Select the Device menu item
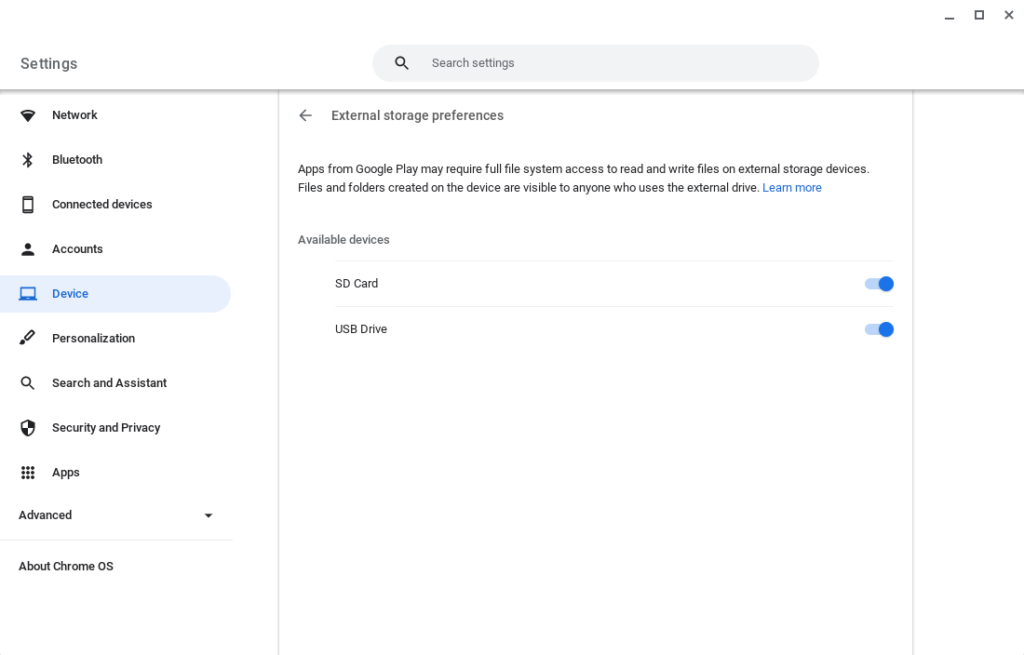Image resolution: width=1024 pixels, height=655 pixels. (116, 294)
